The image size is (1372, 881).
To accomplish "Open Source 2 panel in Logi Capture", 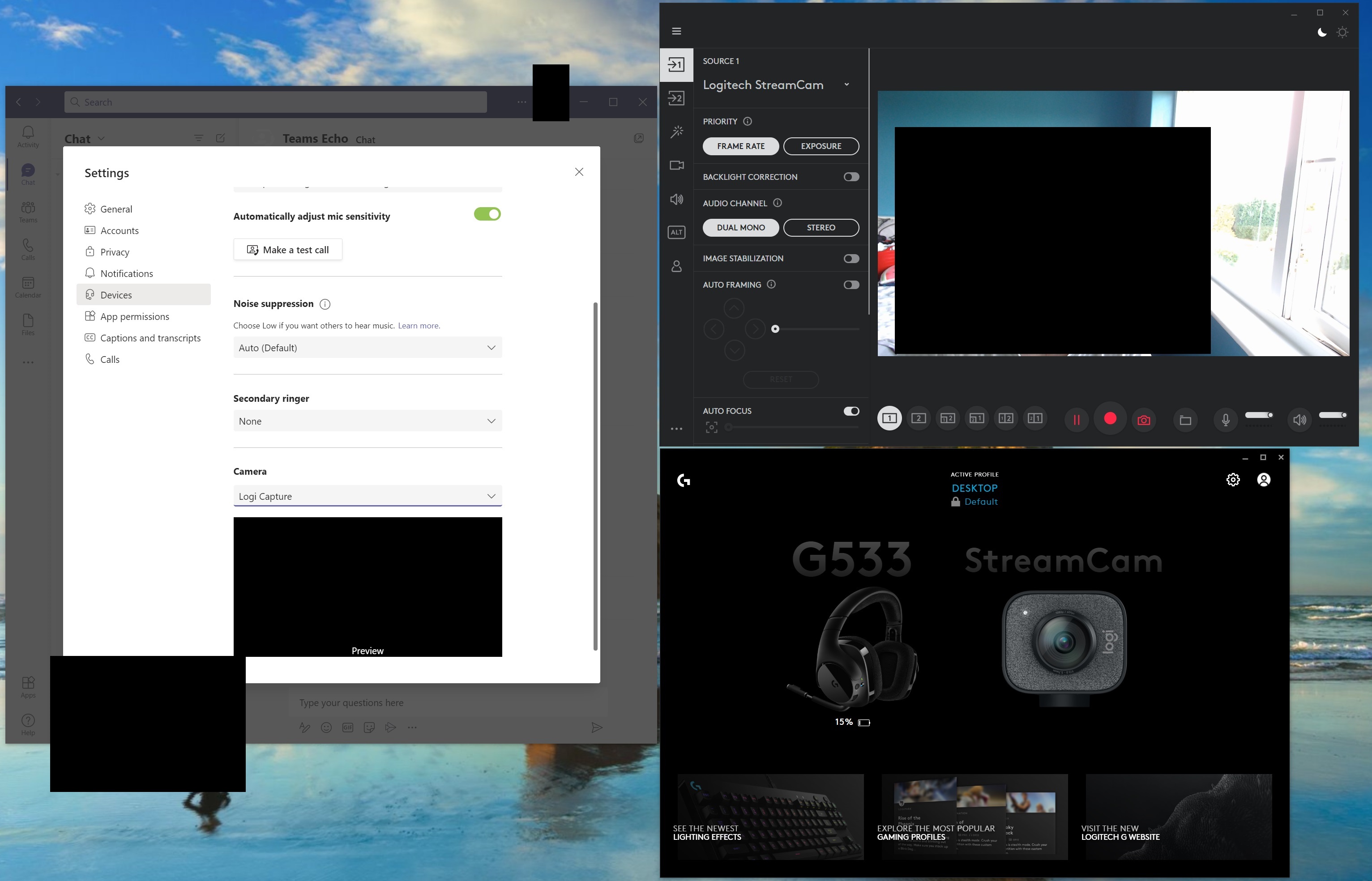I will click(676, 98).
